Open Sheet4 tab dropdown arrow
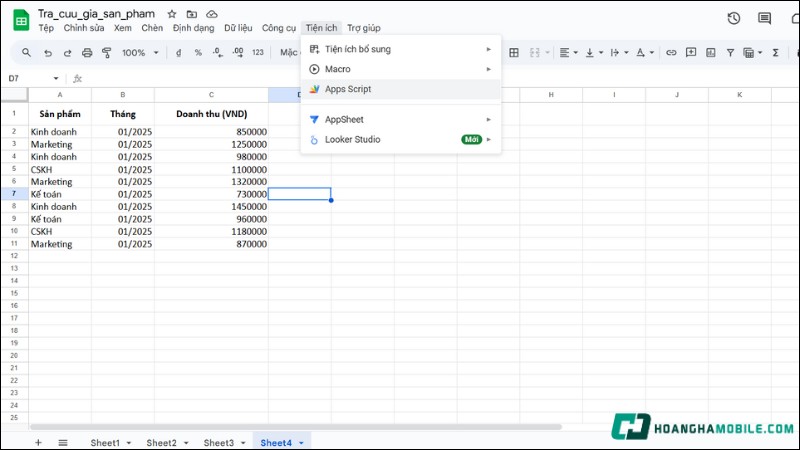 (x=301, y=443)
